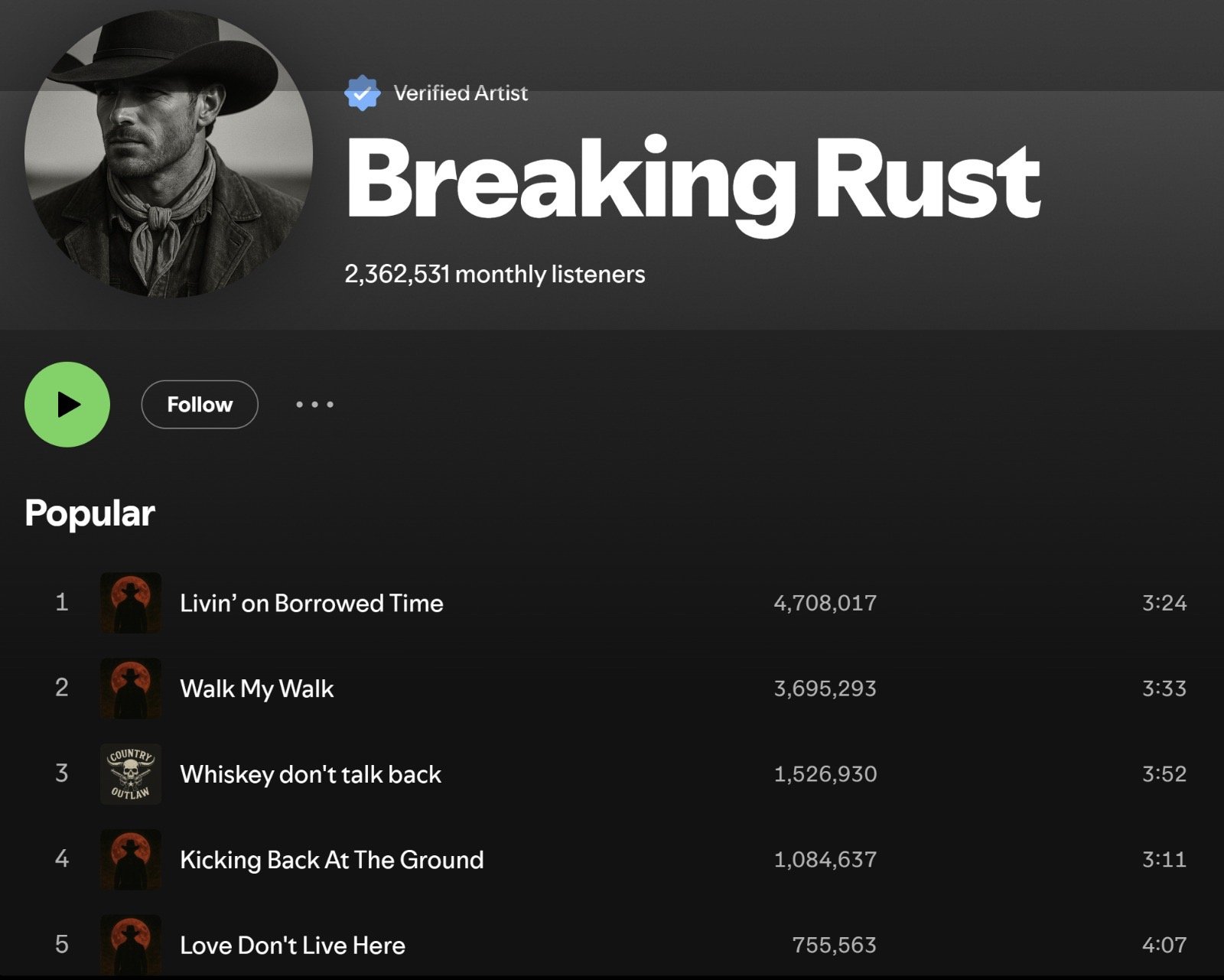The height and width of the screenshot is (980, 1224).
Task: Click Kicking Back At The Ground cover art
Action: (x=131, y=860)
